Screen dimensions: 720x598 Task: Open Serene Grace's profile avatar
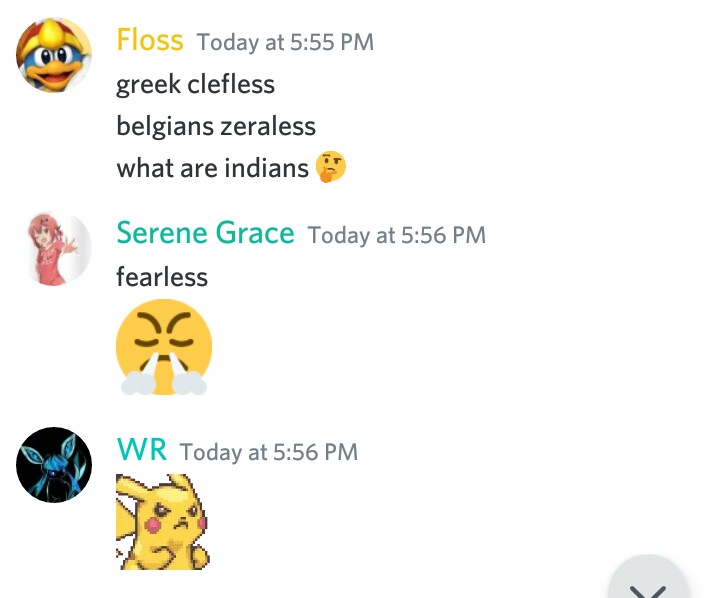[55, 247]
